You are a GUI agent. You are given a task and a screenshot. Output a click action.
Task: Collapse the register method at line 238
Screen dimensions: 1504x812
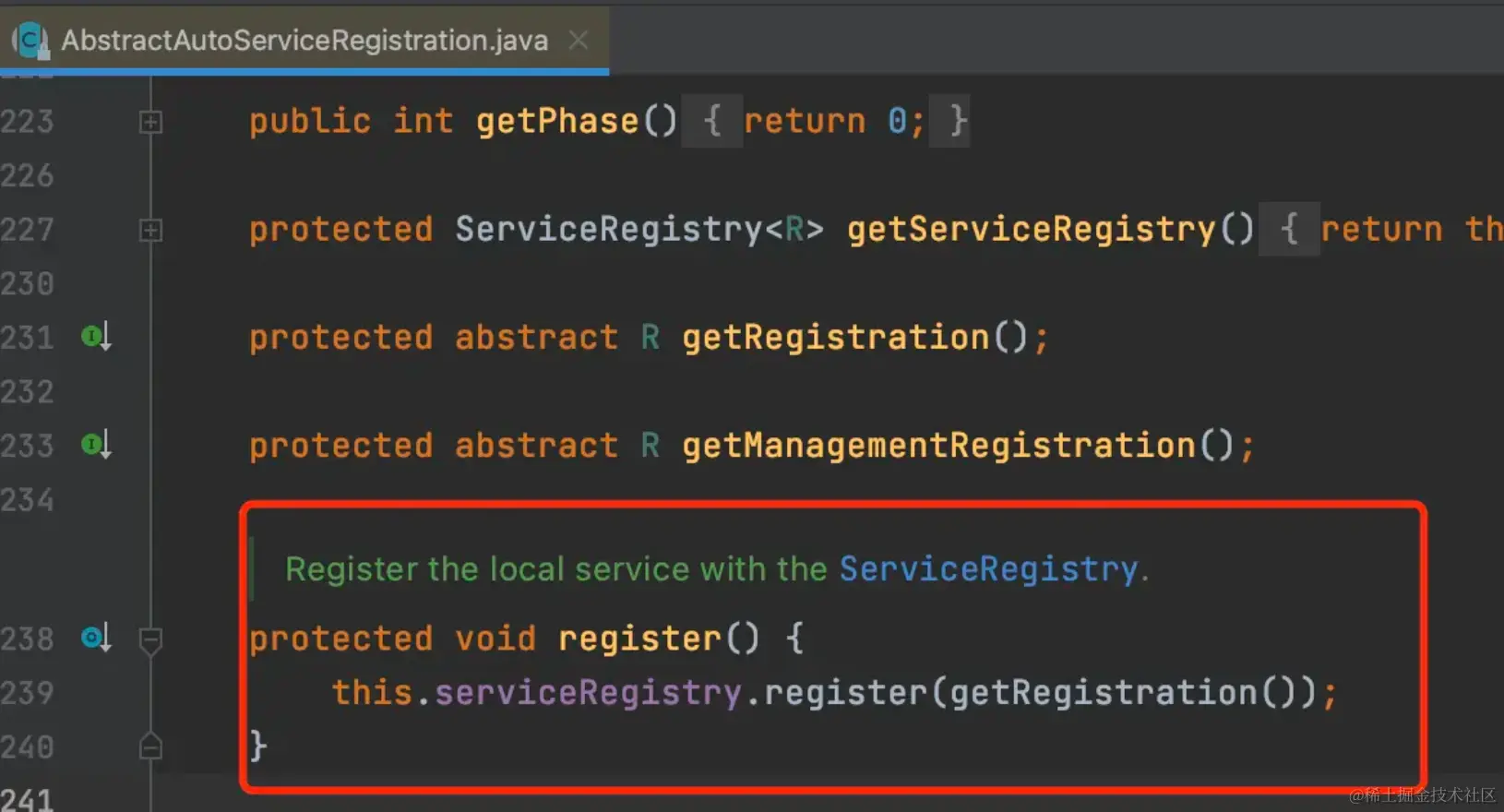[x=151, y=639]
